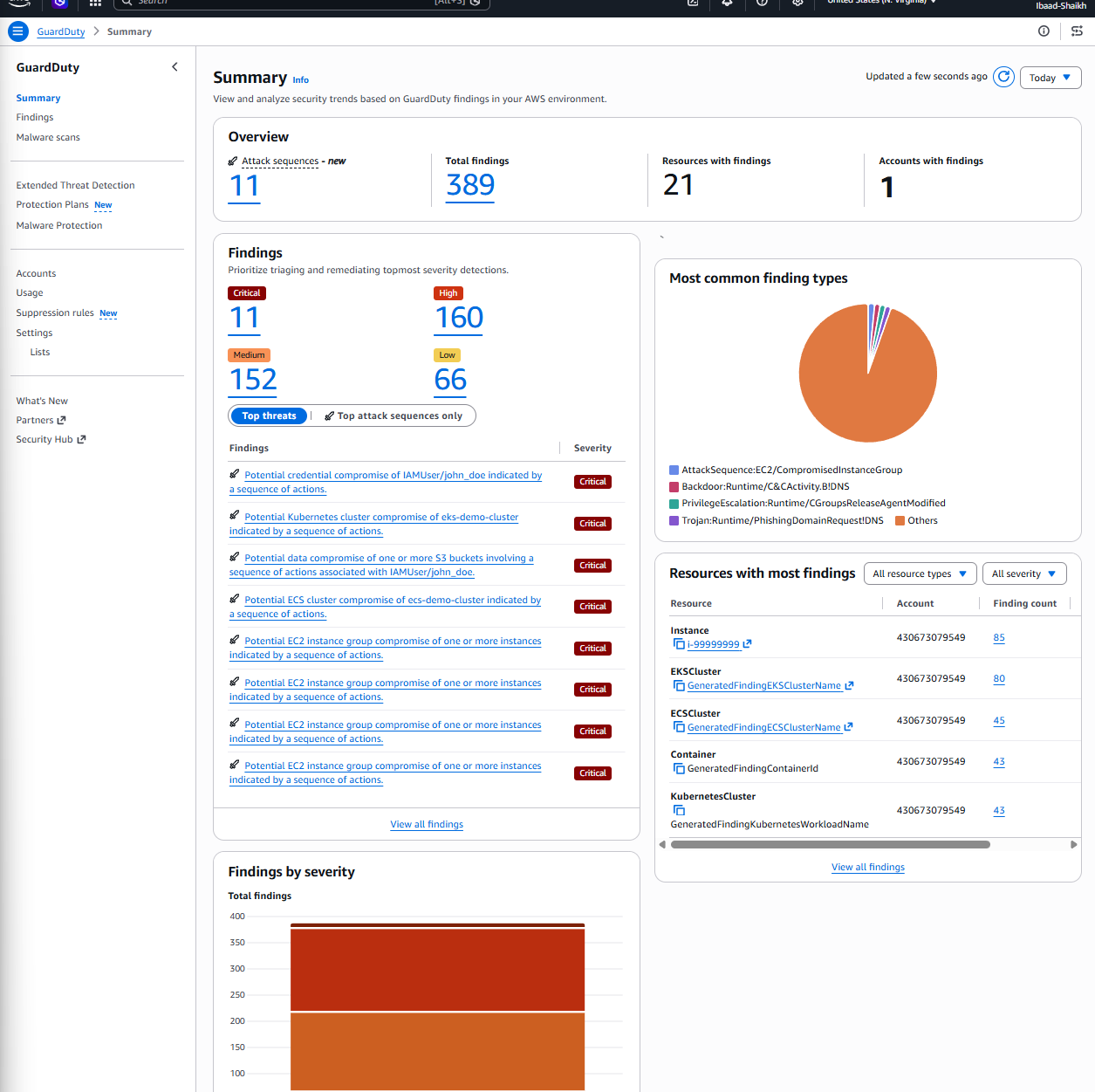Go to Findings in the sidebar
1095x1092 pixels.
click(x=35, y=117)
